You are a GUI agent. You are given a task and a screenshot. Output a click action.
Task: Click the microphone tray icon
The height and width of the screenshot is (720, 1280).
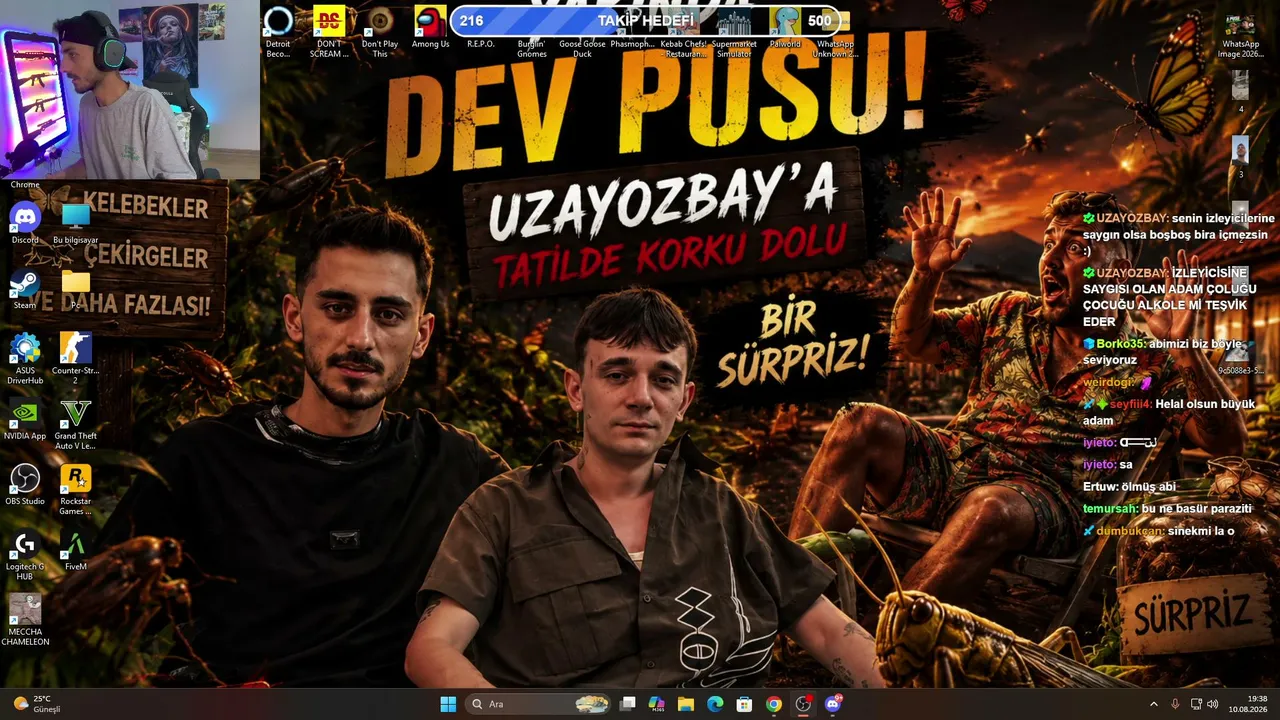click(1175, 704)
